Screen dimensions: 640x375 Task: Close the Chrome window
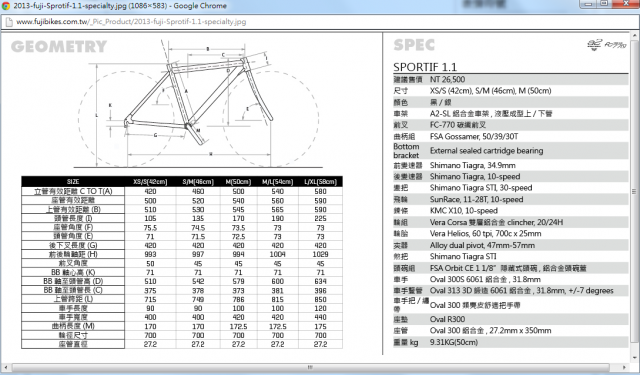tap(626, 4)
